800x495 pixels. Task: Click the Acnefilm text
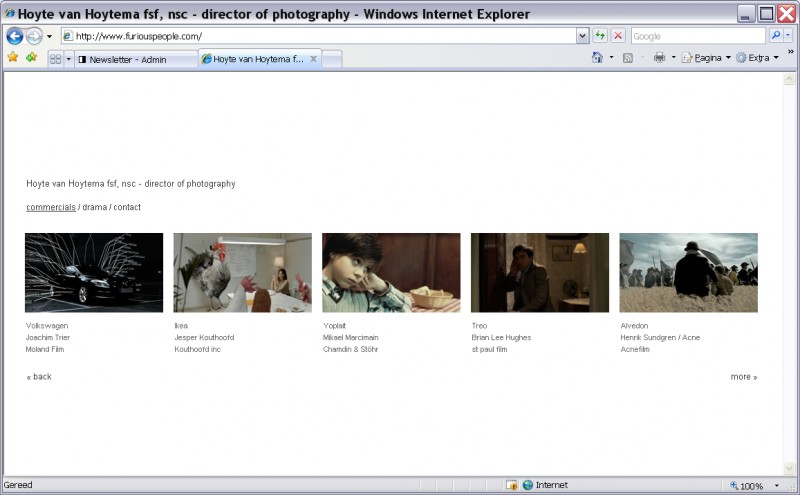(635, 349)
